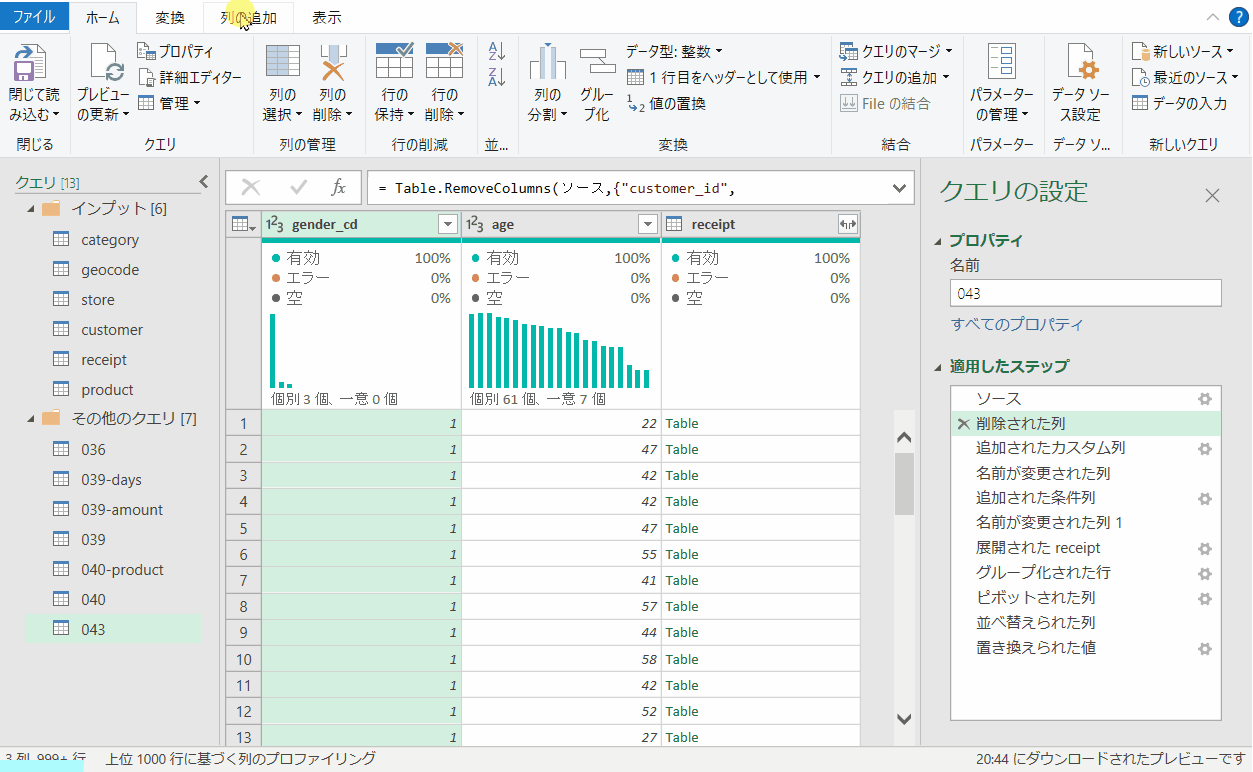Click the 名前 field containing 043

click(1085, 292)
